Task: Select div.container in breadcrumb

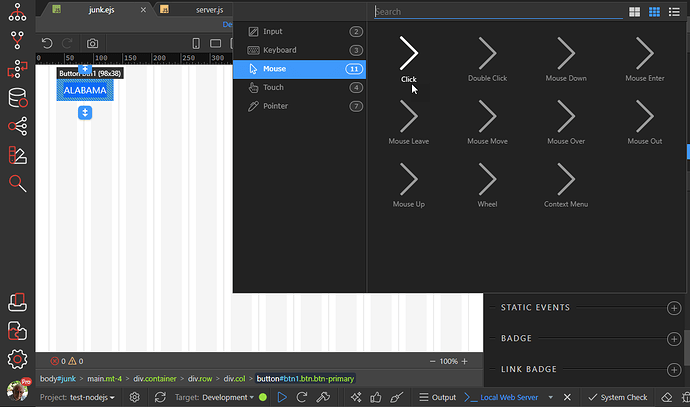Action: (154, 379)
